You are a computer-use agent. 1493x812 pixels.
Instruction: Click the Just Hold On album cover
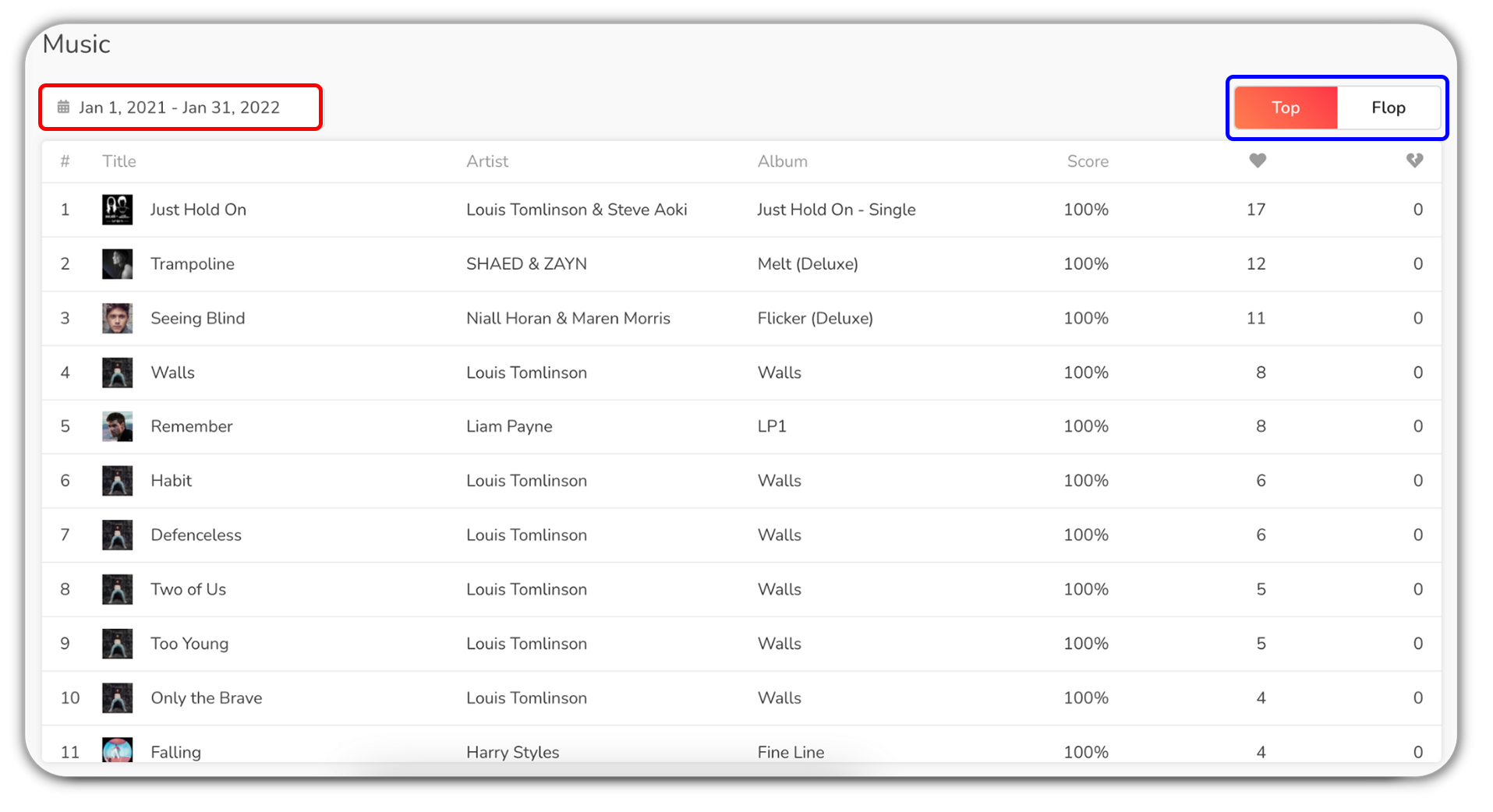[117, 210]
